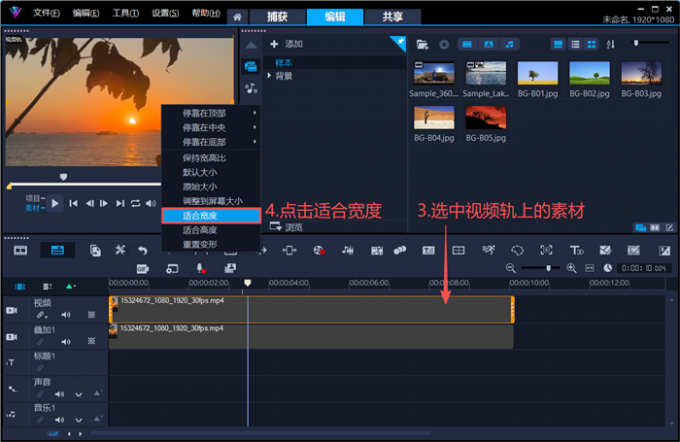Toggle show audio files filter in library
Image resolution: width=680 pixels, height=442 pixels.
pyautogui.click(x=510, y=44)
